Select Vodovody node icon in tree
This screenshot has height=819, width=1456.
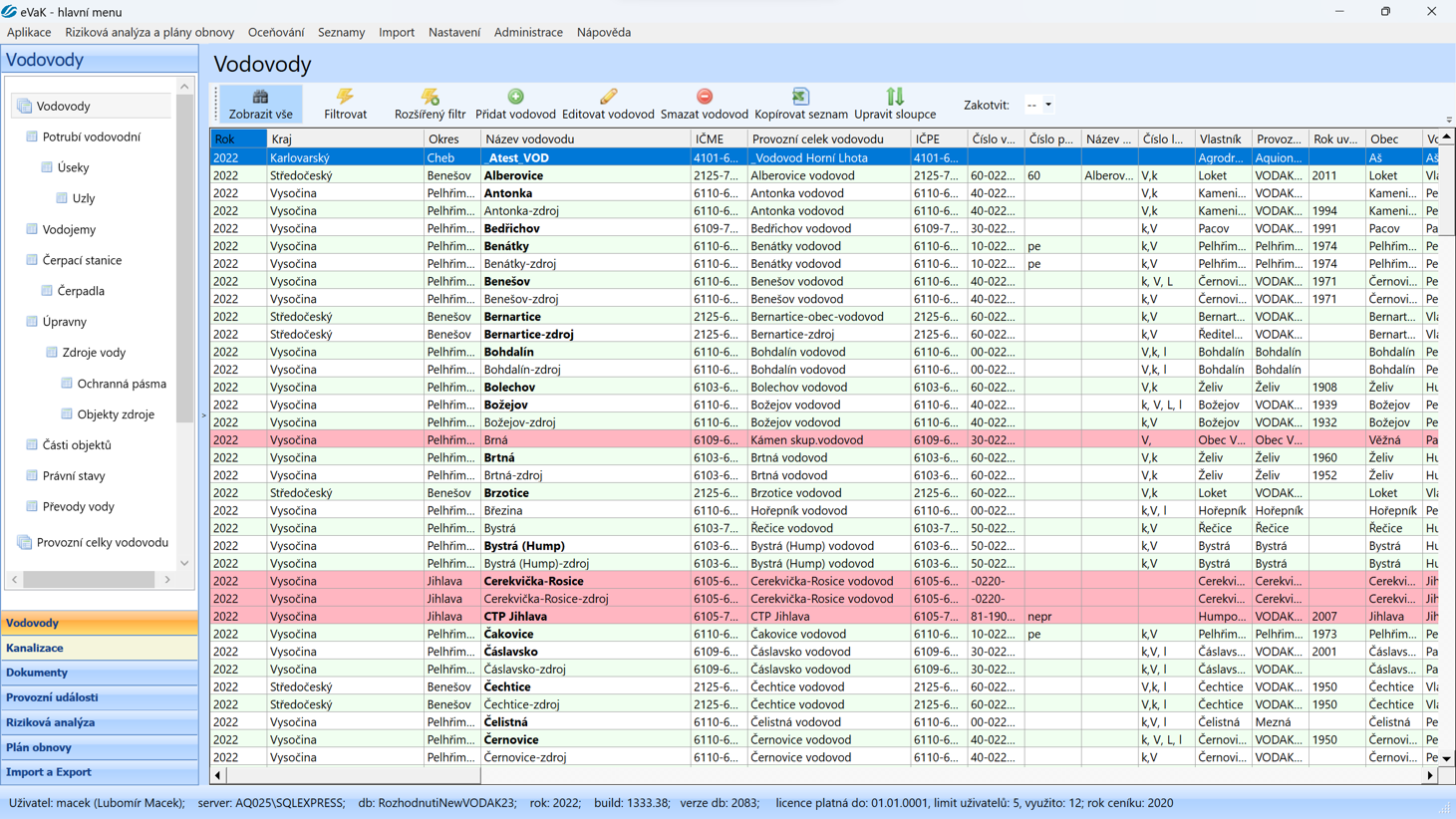24,106
